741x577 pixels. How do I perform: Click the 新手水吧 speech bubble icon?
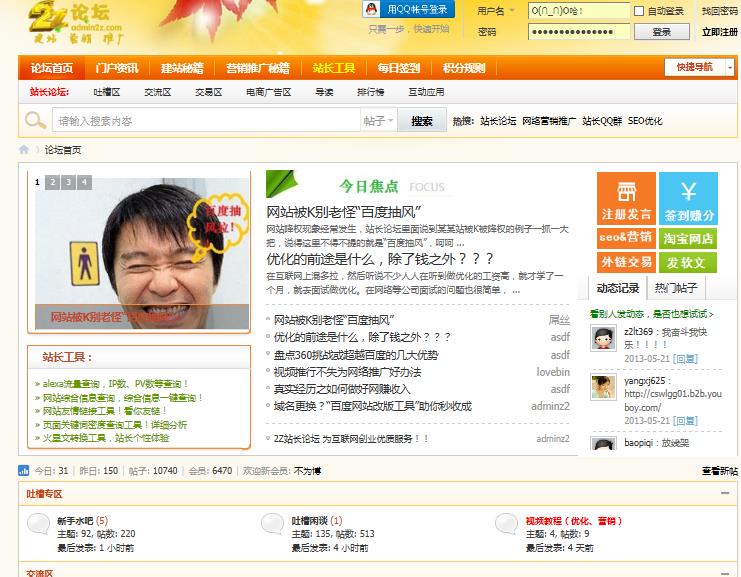tap(38, 524)
